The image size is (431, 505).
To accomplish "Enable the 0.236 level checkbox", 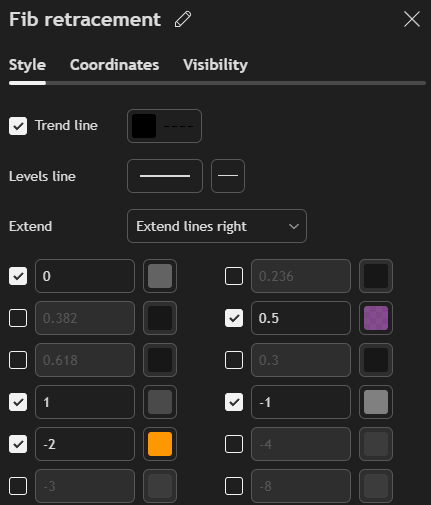I will click(x=234, y=276).
